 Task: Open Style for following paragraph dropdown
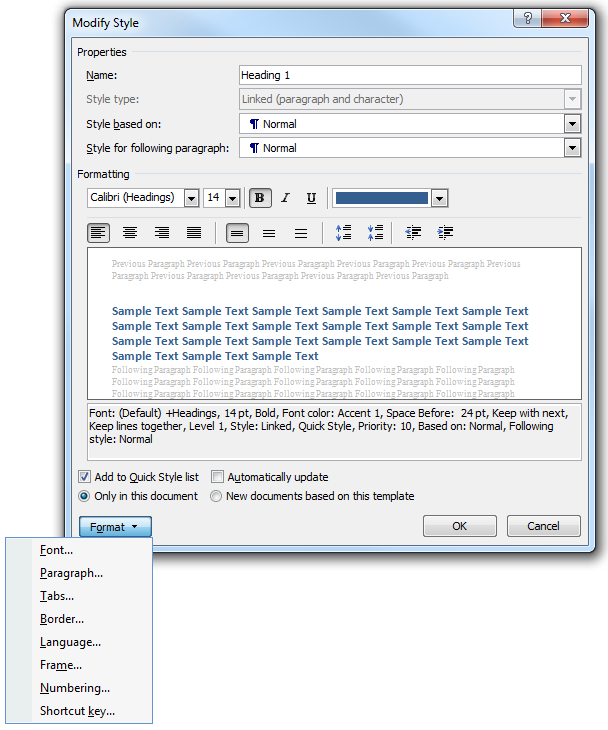tap(572, 148)
